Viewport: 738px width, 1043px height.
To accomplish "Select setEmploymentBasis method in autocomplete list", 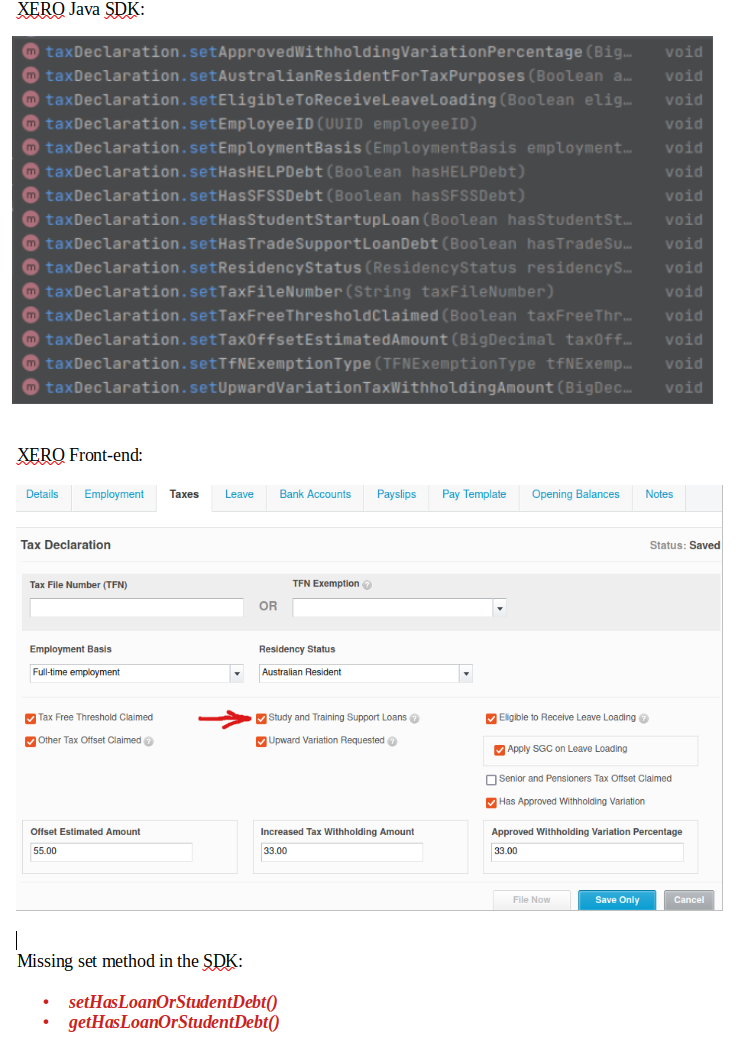I will [362, 148].
